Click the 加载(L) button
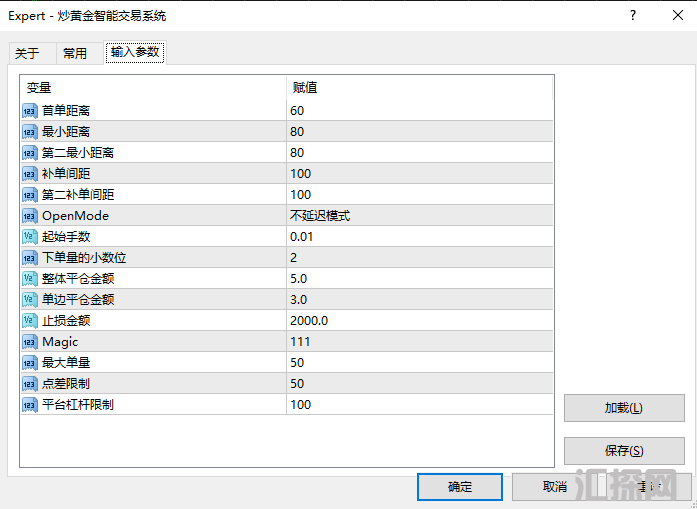Screen dimensions: 697x509 pos(624,408)
